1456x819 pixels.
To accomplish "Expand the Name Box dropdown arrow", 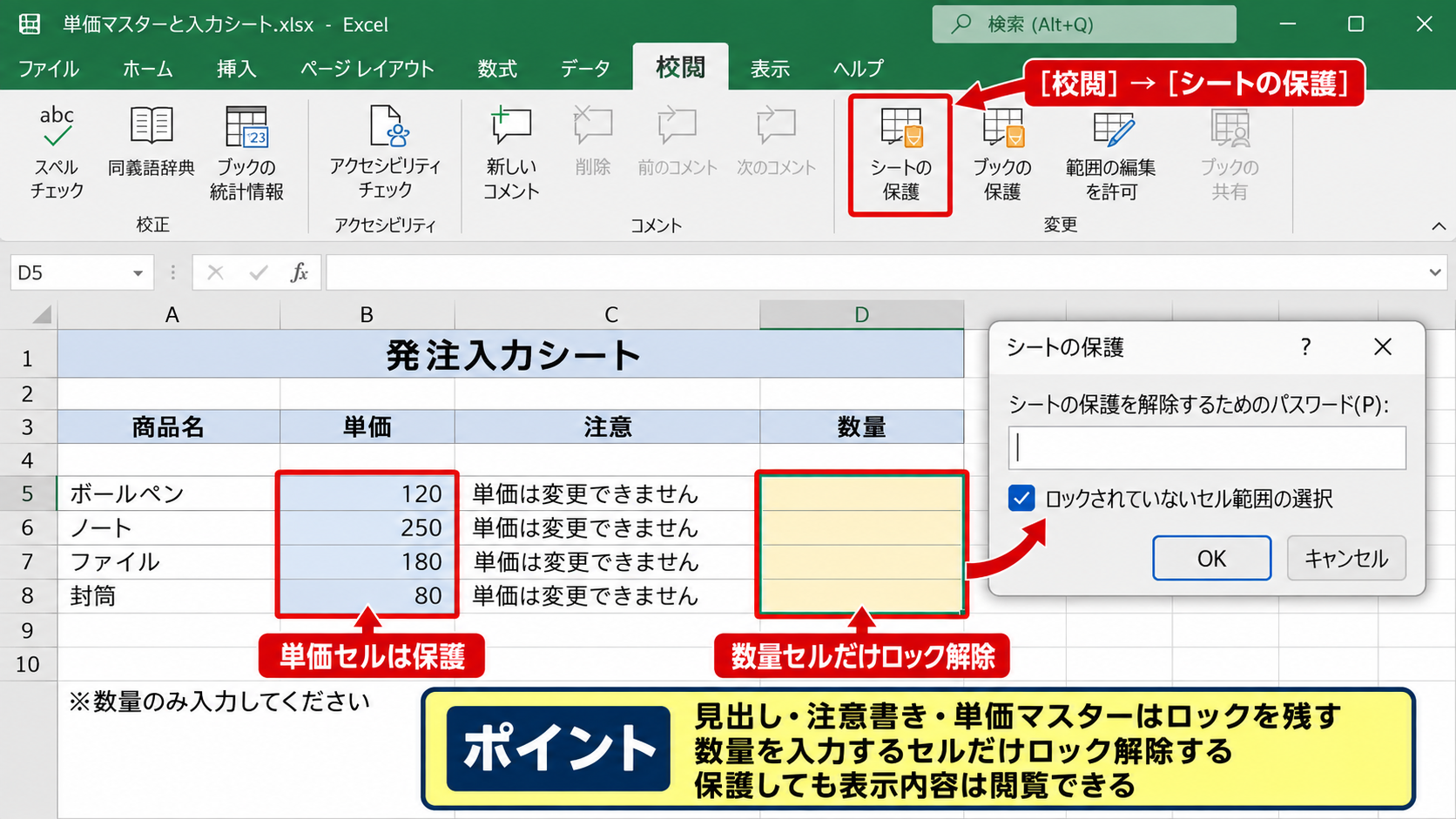I will pos(138,273).
